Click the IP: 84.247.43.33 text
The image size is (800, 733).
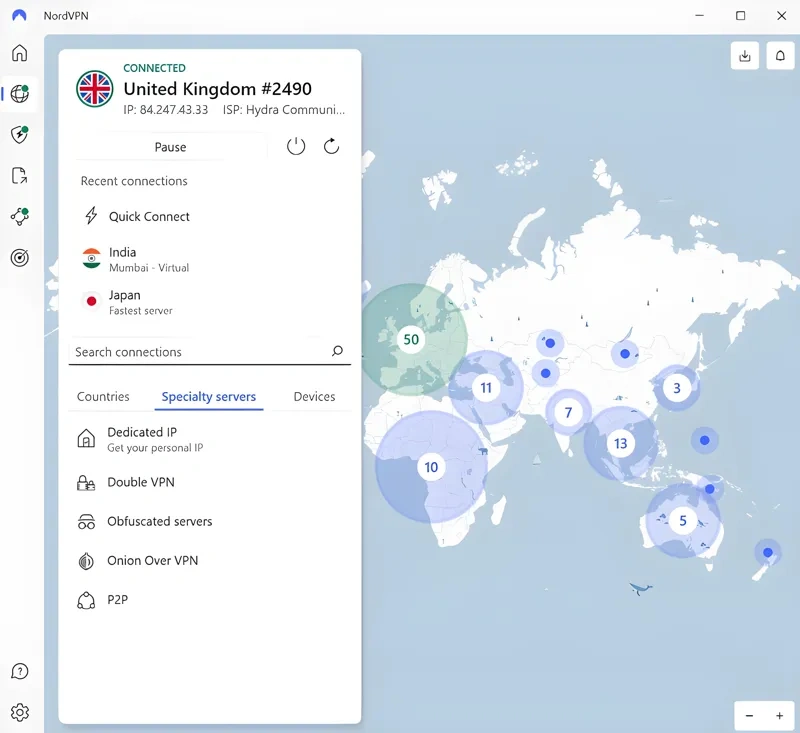(166, 110)
